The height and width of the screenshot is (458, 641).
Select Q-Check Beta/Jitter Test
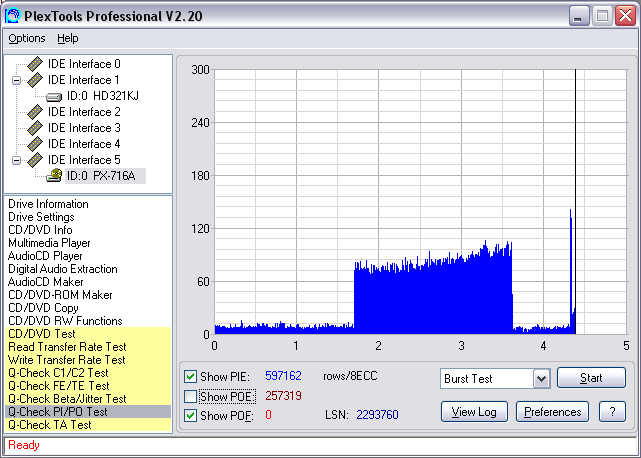click(88, 399)
